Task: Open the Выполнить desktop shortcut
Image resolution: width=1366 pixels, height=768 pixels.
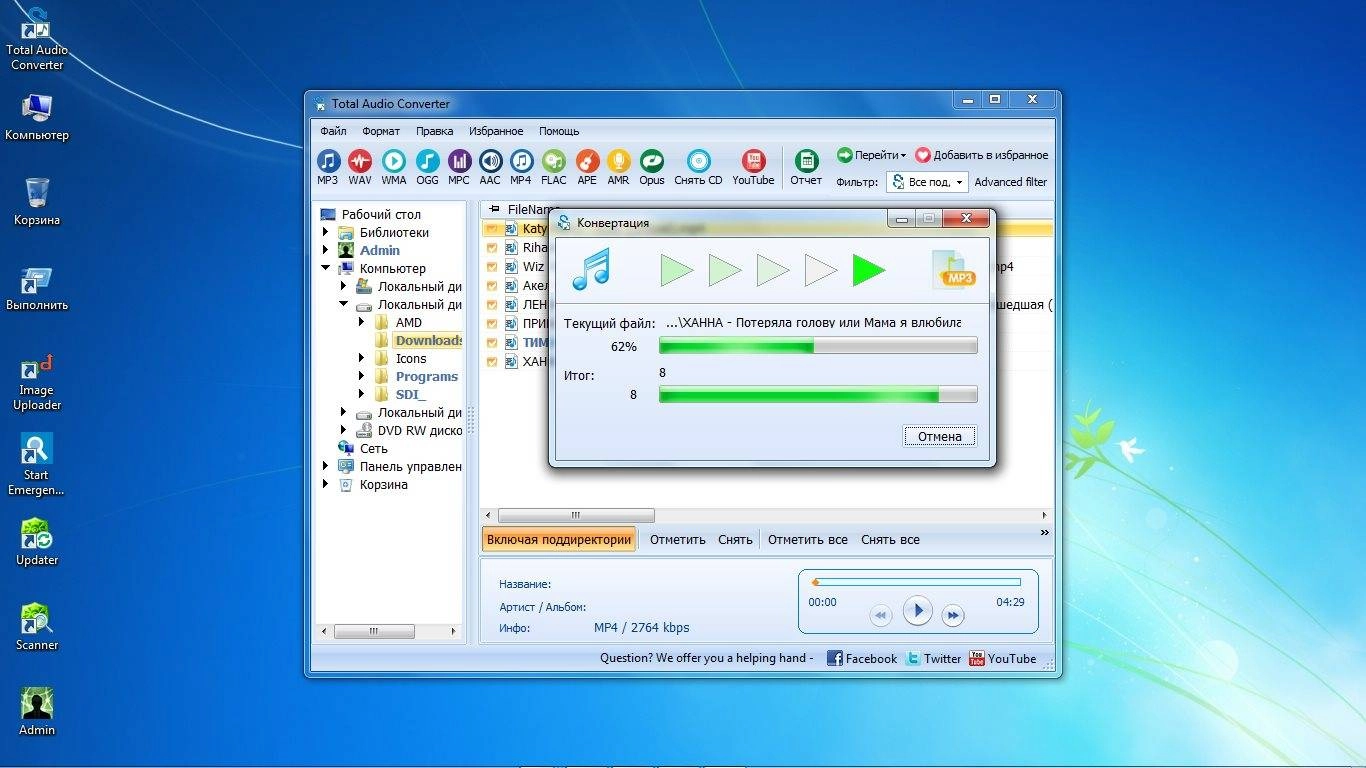Action: [x=37, y=288]
